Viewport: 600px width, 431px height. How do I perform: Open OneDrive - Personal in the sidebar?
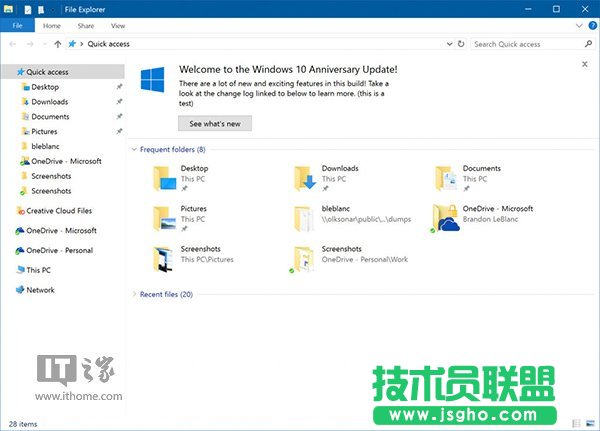pos(59,250)
